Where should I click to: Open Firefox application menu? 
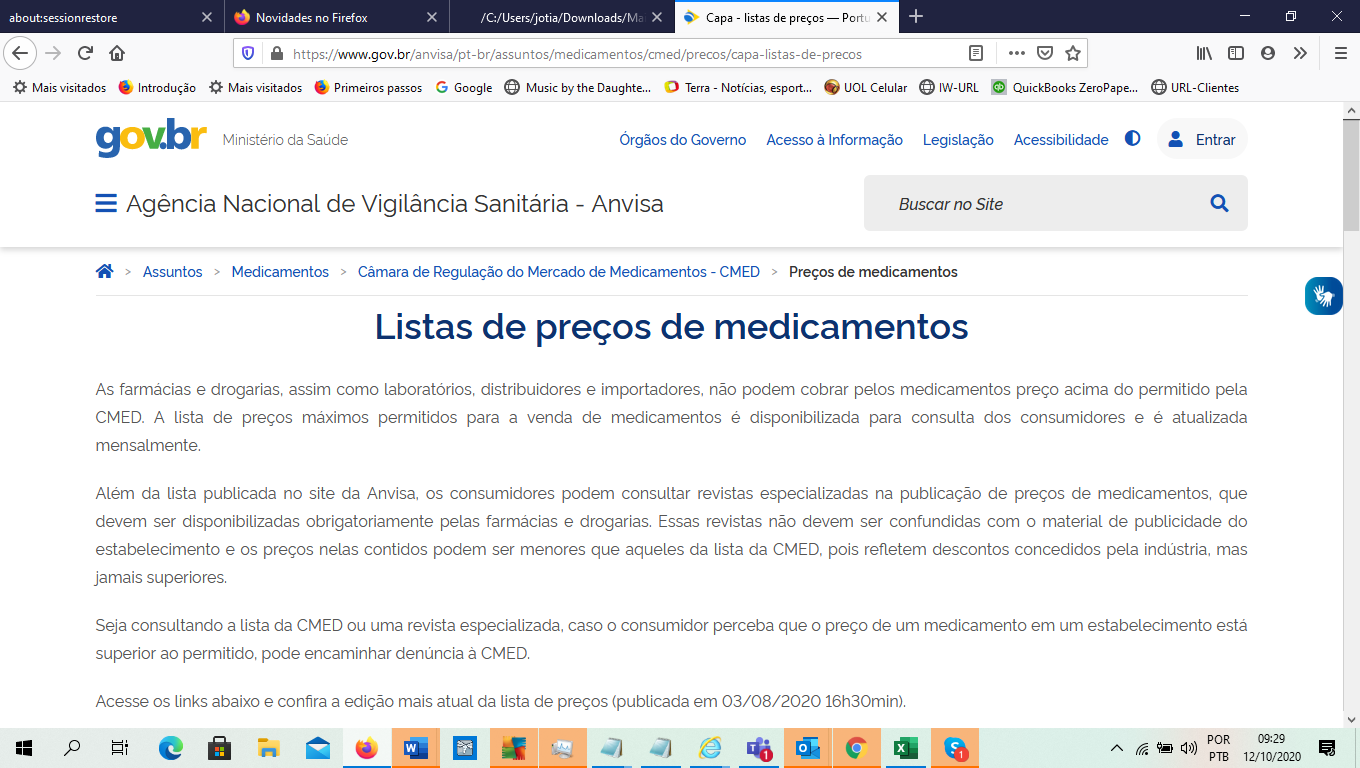(1340, 53)
